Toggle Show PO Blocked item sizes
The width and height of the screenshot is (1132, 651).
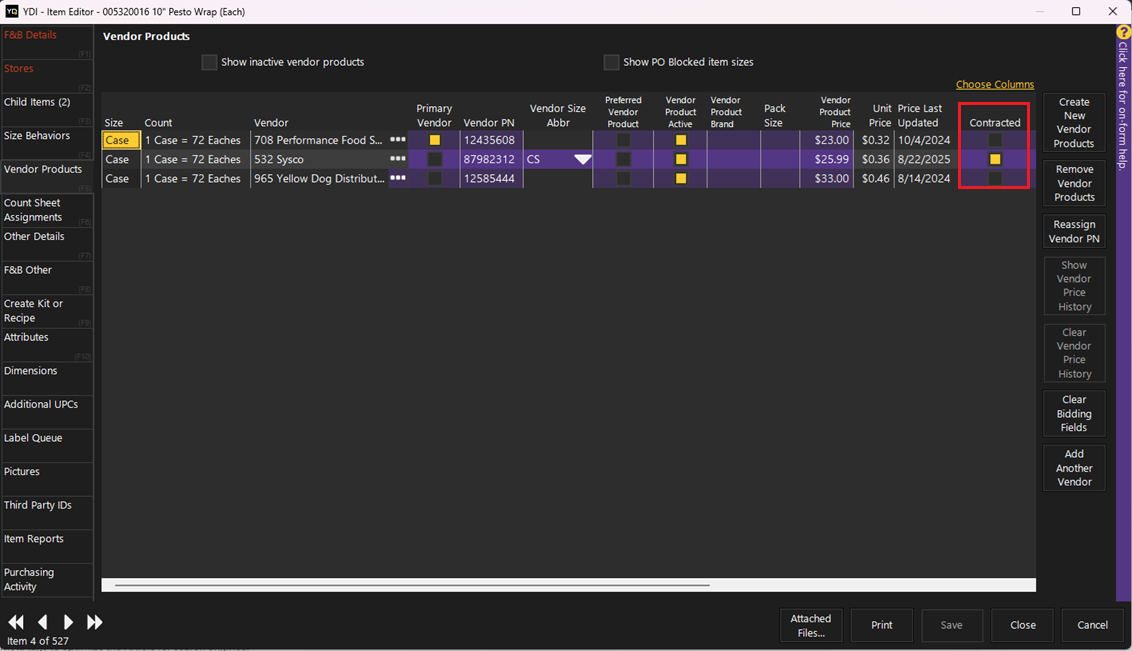coord(611,62)
